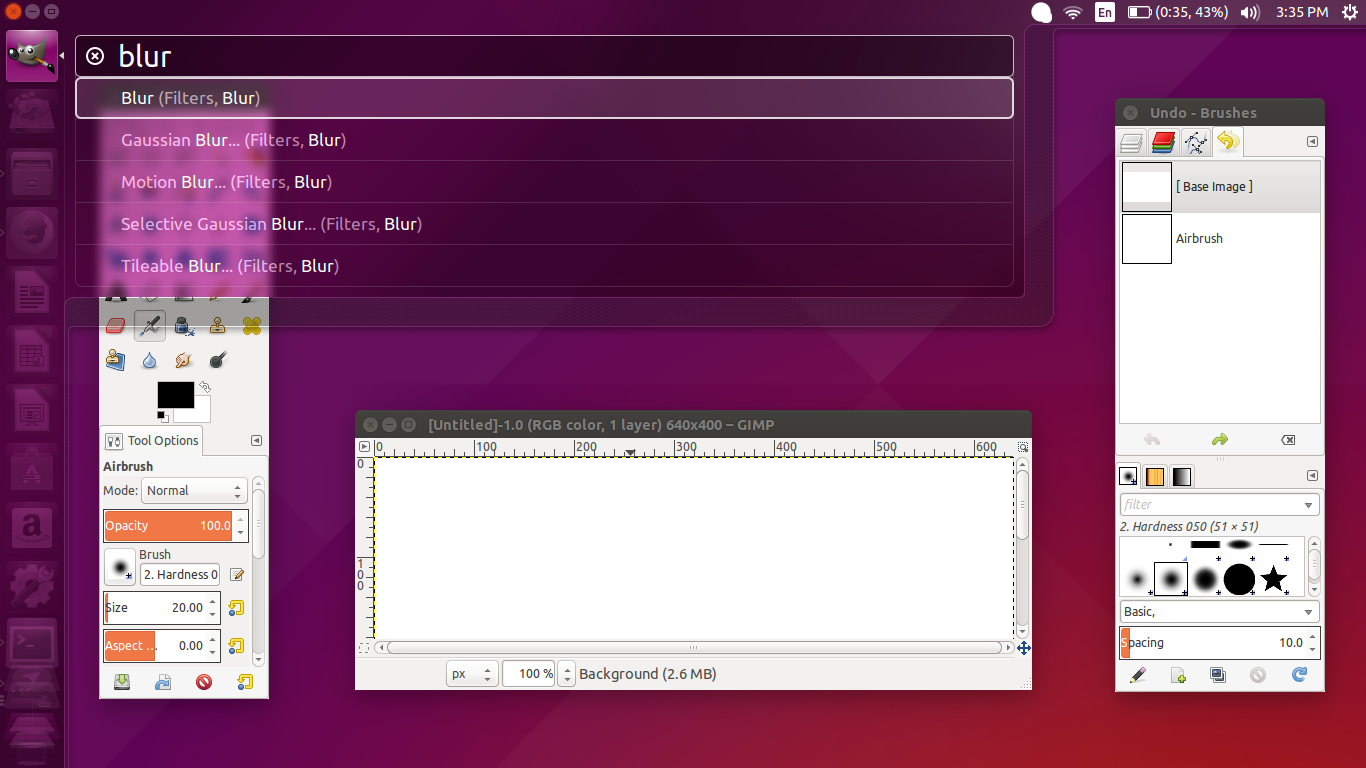Duplicate the selected brush
Screen dimensions: 1366x768
[1218, 675]
